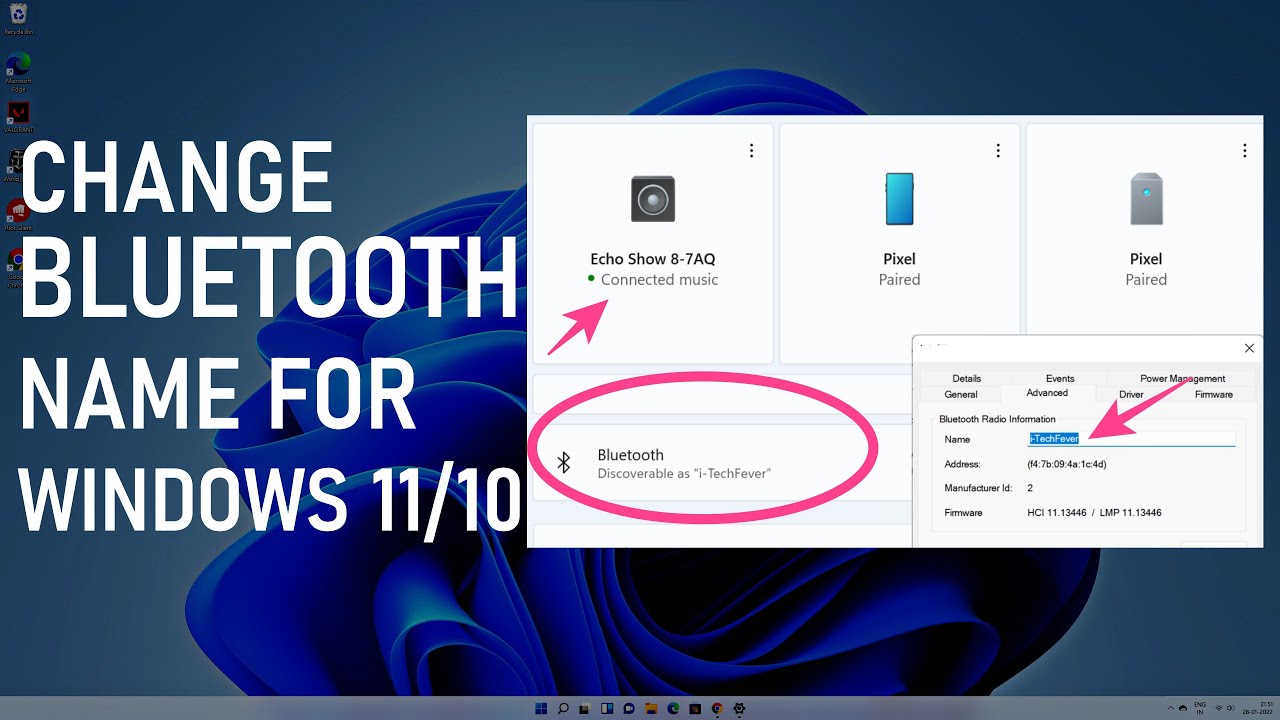Open the ENG IN language switcher
The image size is (1280, 720).
(x=1201, y=708)
